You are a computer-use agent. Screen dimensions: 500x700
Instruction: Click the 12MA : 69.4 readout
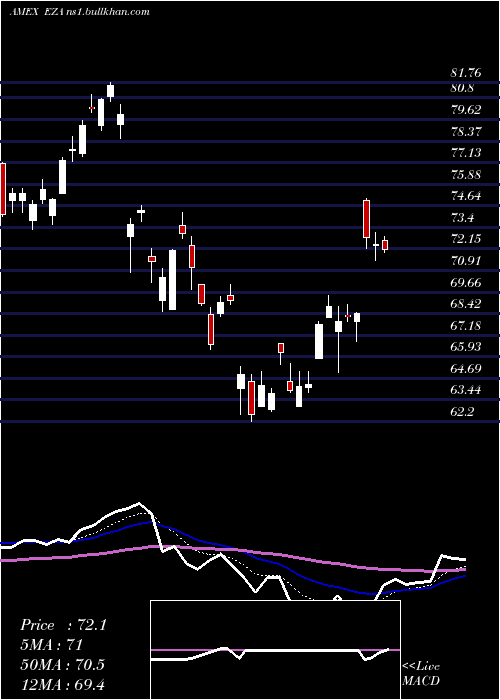point(62,684)
